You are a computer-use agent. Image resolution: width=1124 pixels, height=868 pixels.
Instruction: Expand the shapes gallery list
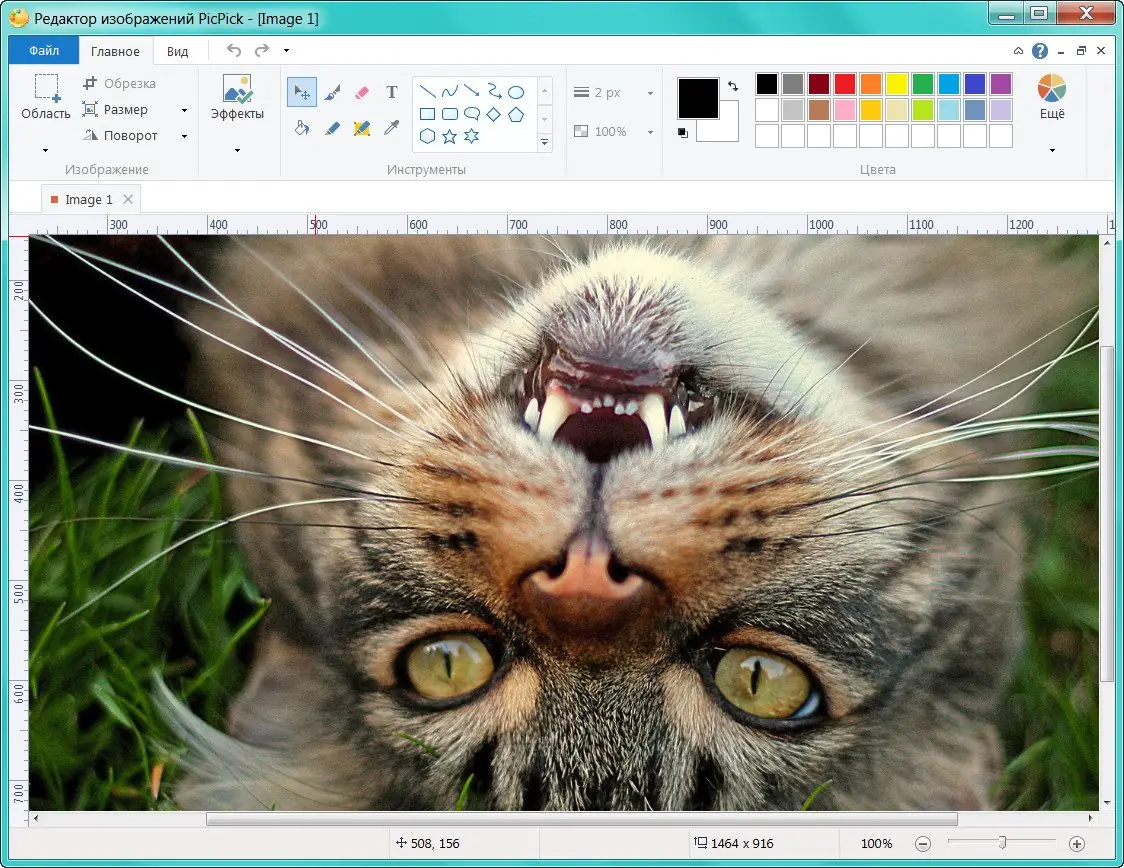(545, 142)
